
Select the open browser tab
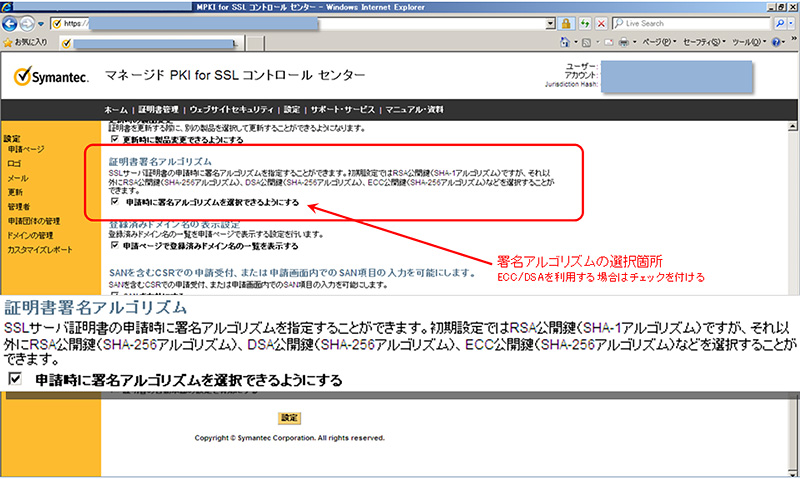(152, 43)
